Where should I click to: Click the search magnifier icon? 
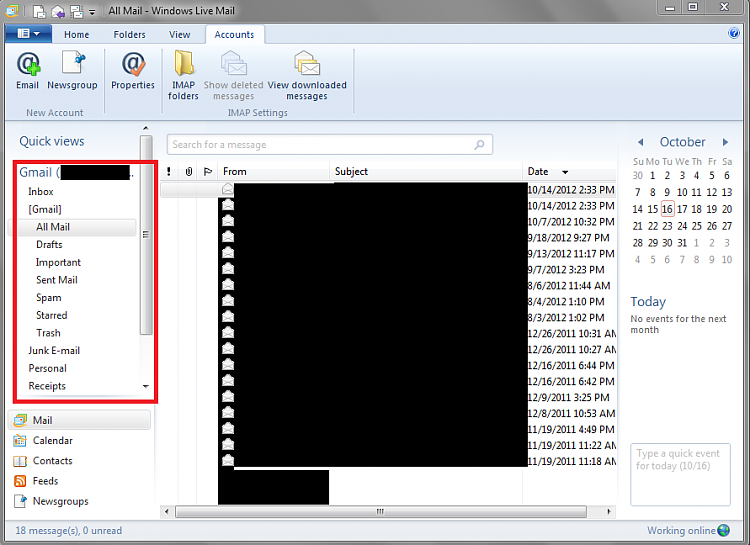(x=479, y=145)
